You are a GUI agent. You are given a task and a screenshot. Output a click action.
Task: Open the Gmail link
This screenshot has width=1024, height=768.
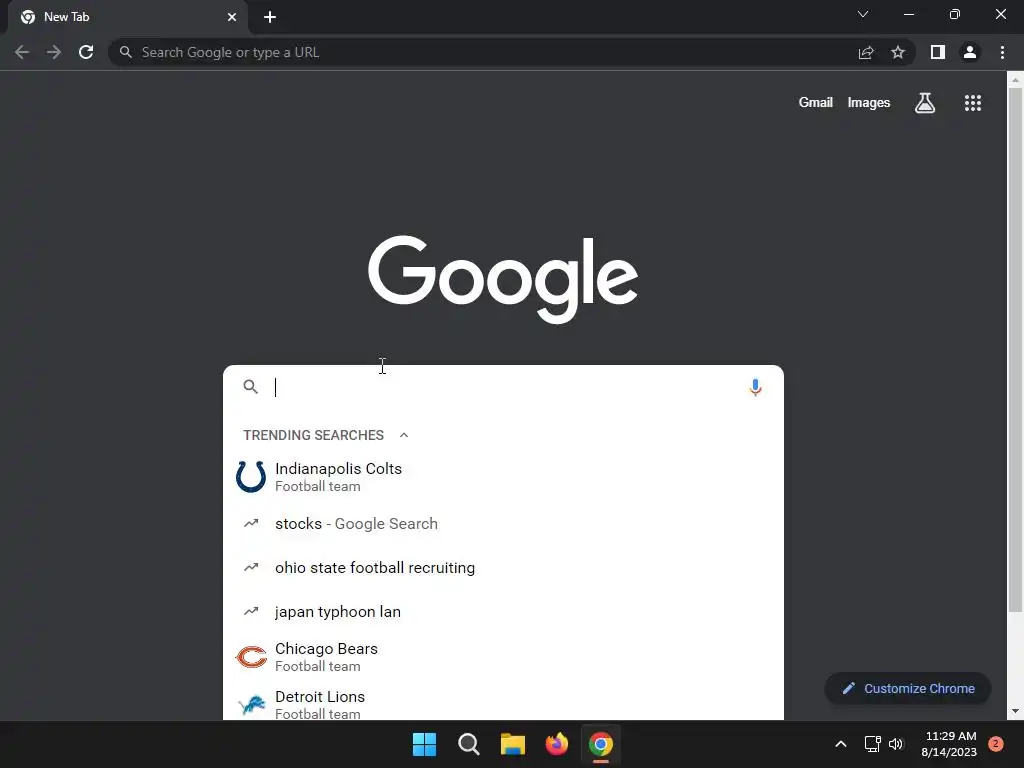tap(816, 103)
